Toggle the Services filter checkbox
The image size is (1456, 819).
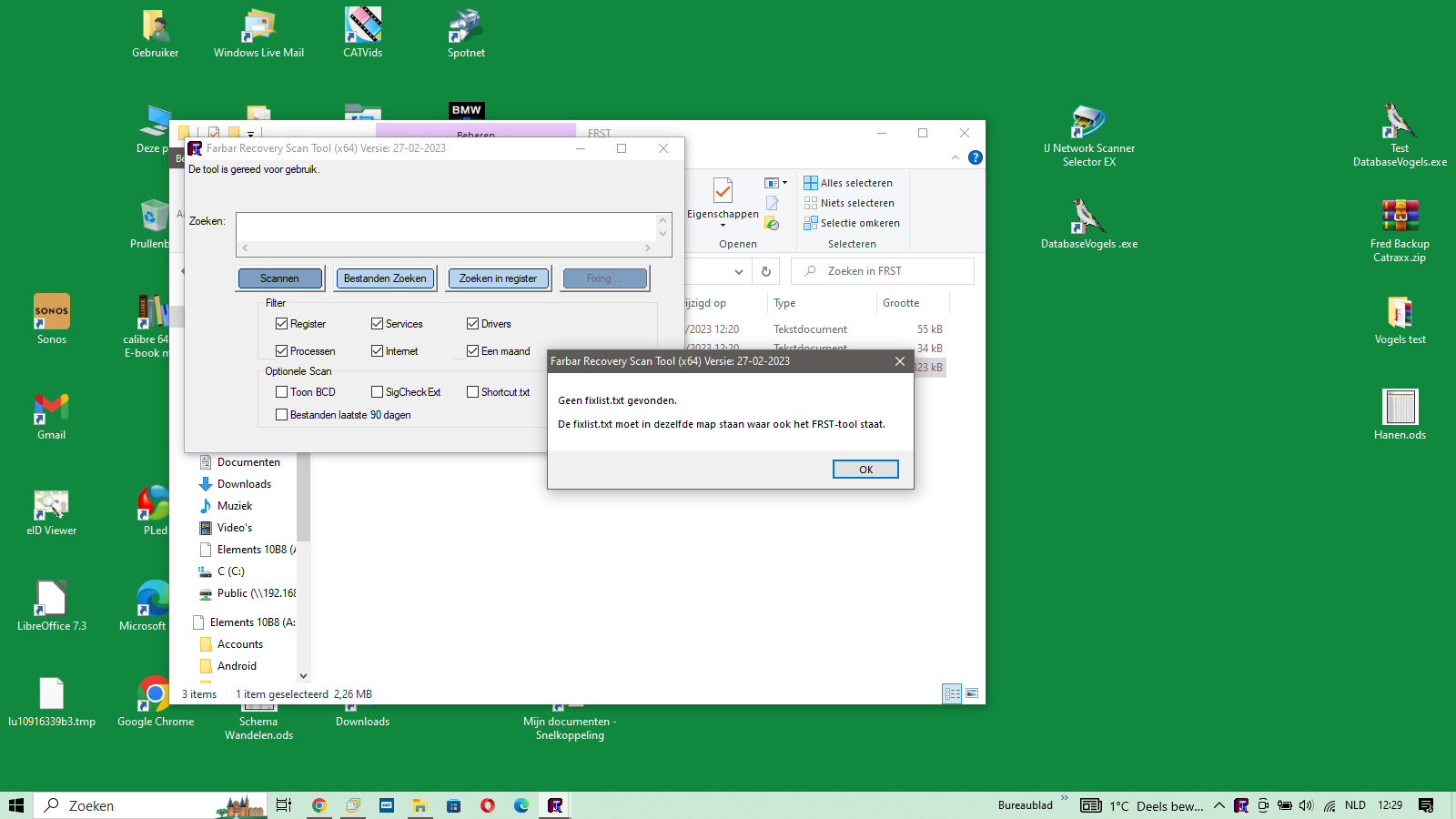click(x=377, y=324)
